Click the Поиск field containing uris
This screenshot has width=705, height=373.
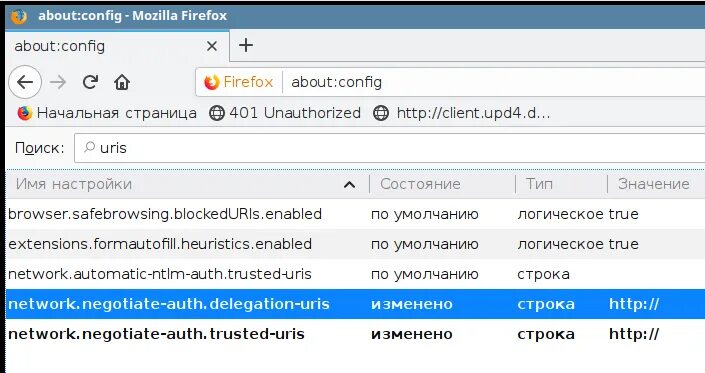coord(390,148)
